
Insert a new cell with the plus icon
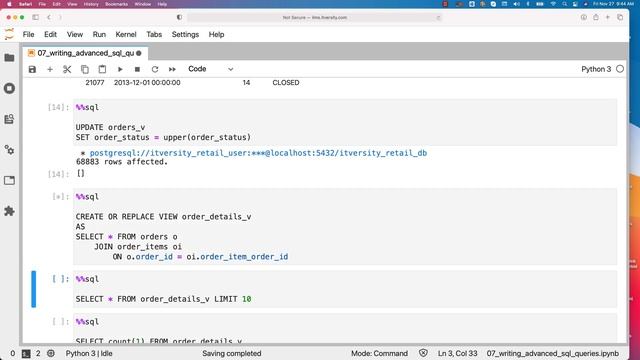click(50, 69)
